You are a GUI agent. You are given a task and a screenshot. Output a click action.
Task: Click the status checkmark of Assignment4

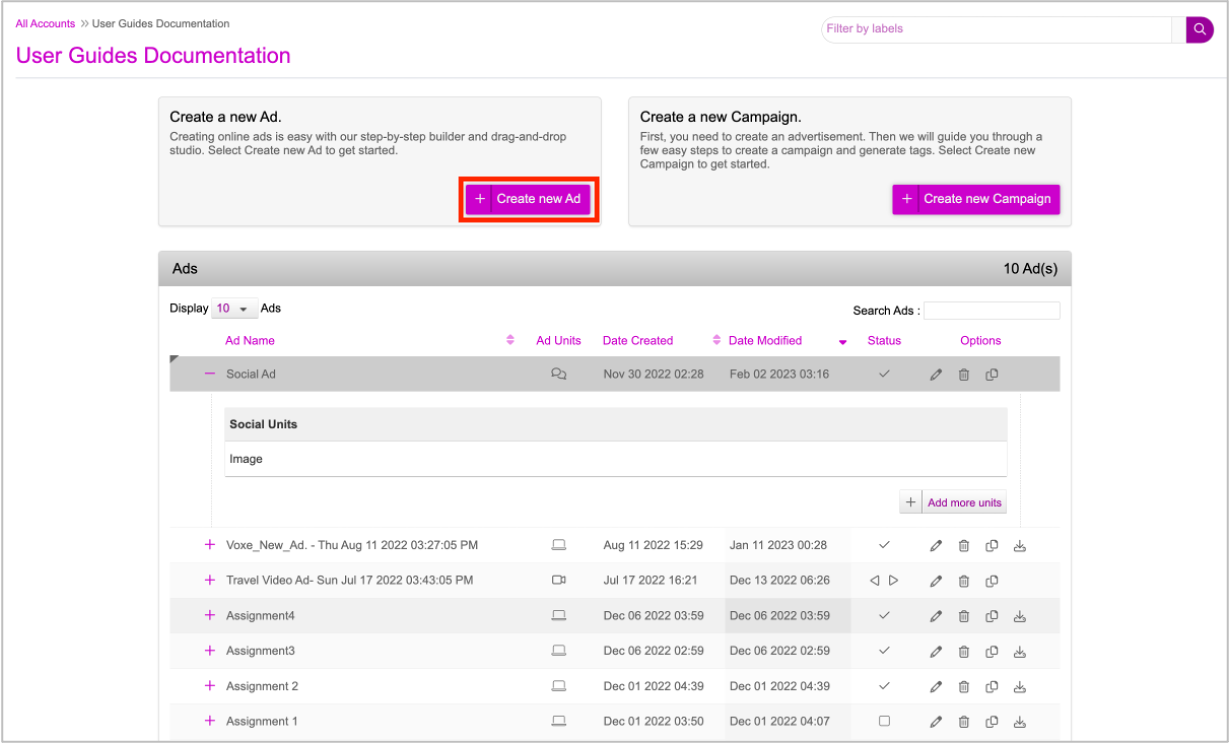884,616
